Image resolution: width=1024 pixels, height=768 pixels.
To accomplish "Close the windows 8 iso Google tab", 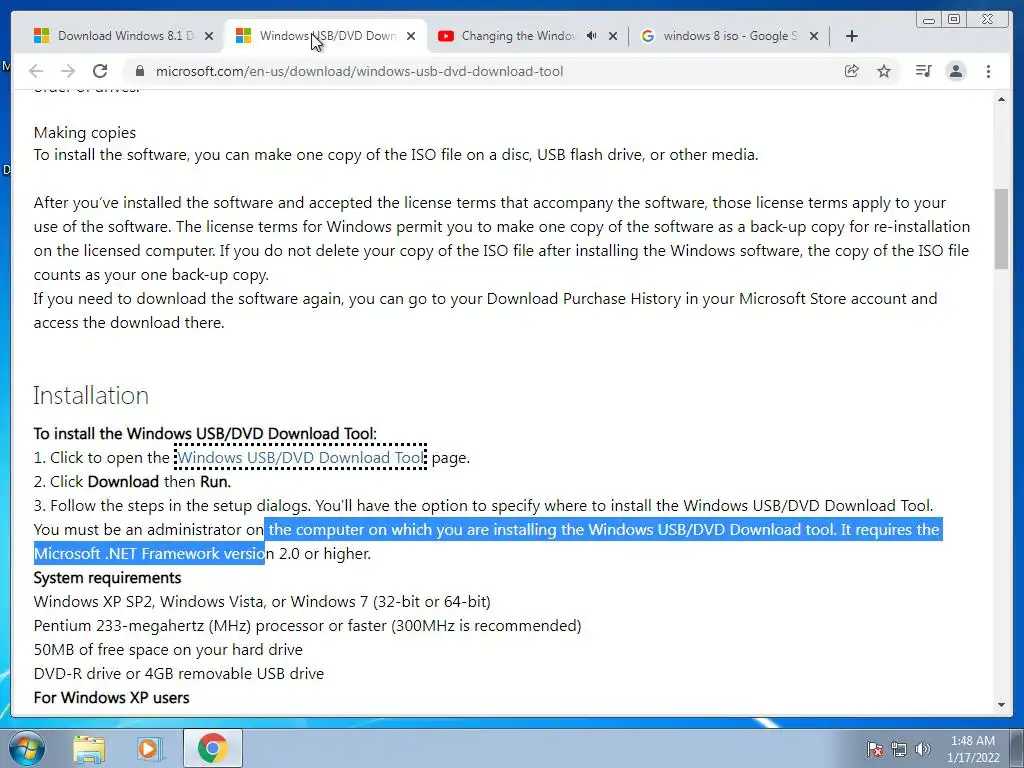I will (x=814, y=36).
